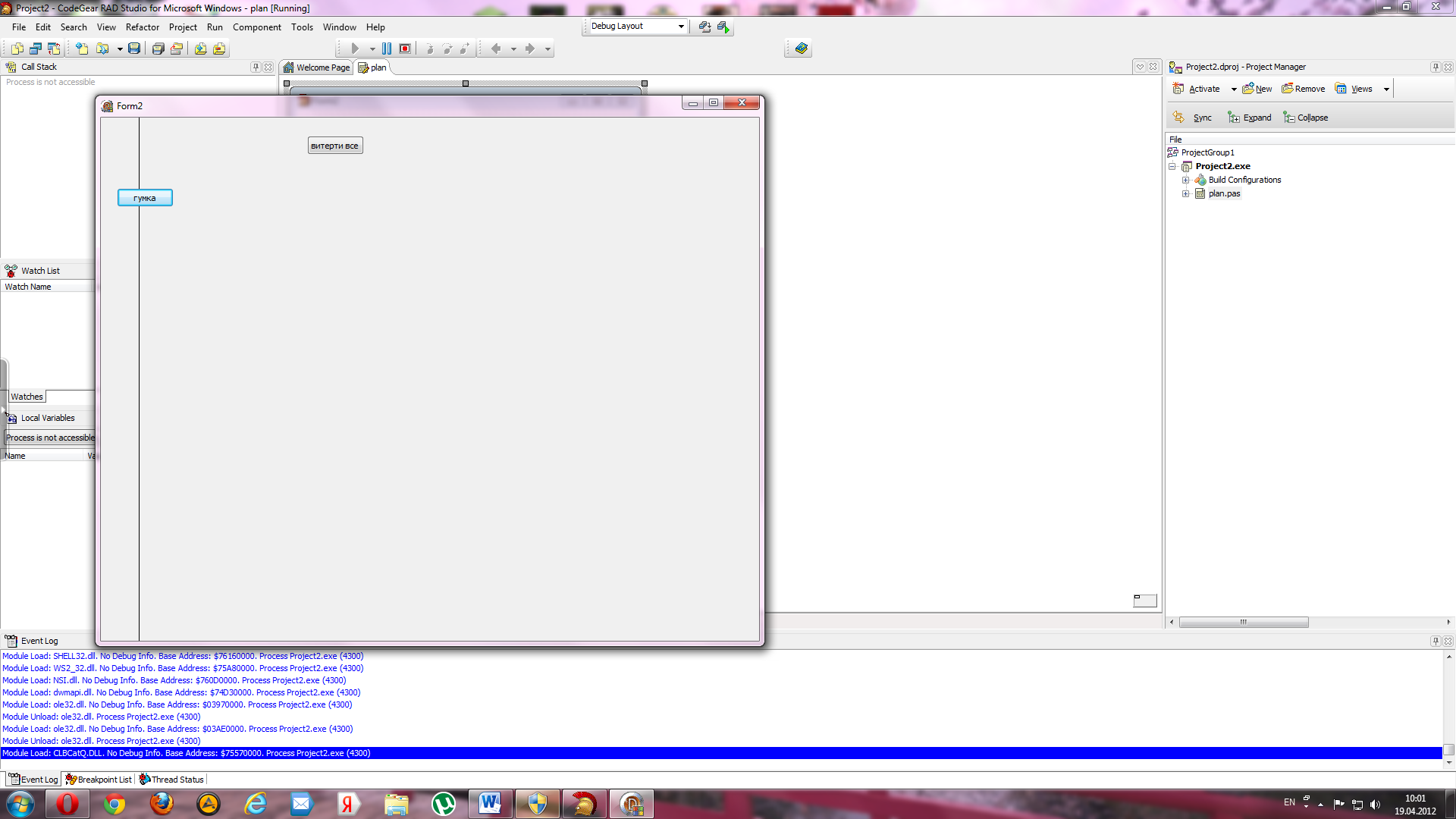Click the Save All toolbar icon
Image resolution: width=1456 pixels, height=819 pixels.
(x=158, y=49)
